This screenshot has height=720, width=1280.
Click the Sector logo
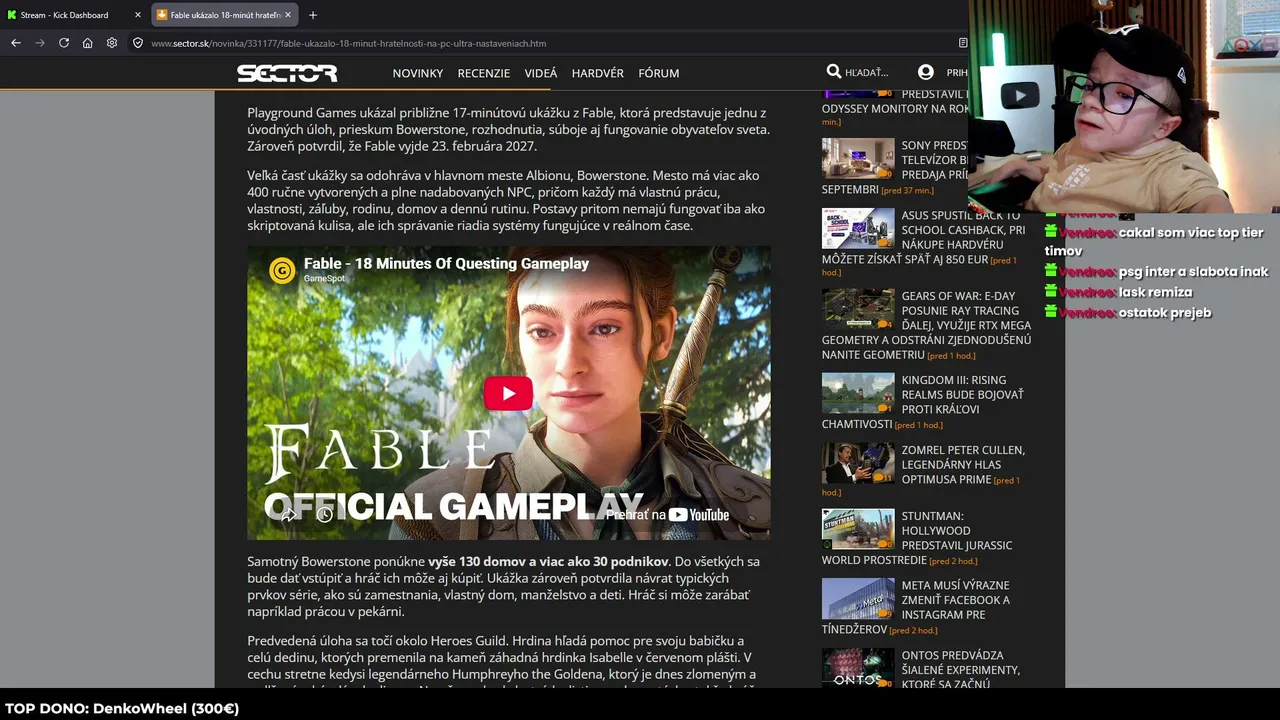click(287, 73)
